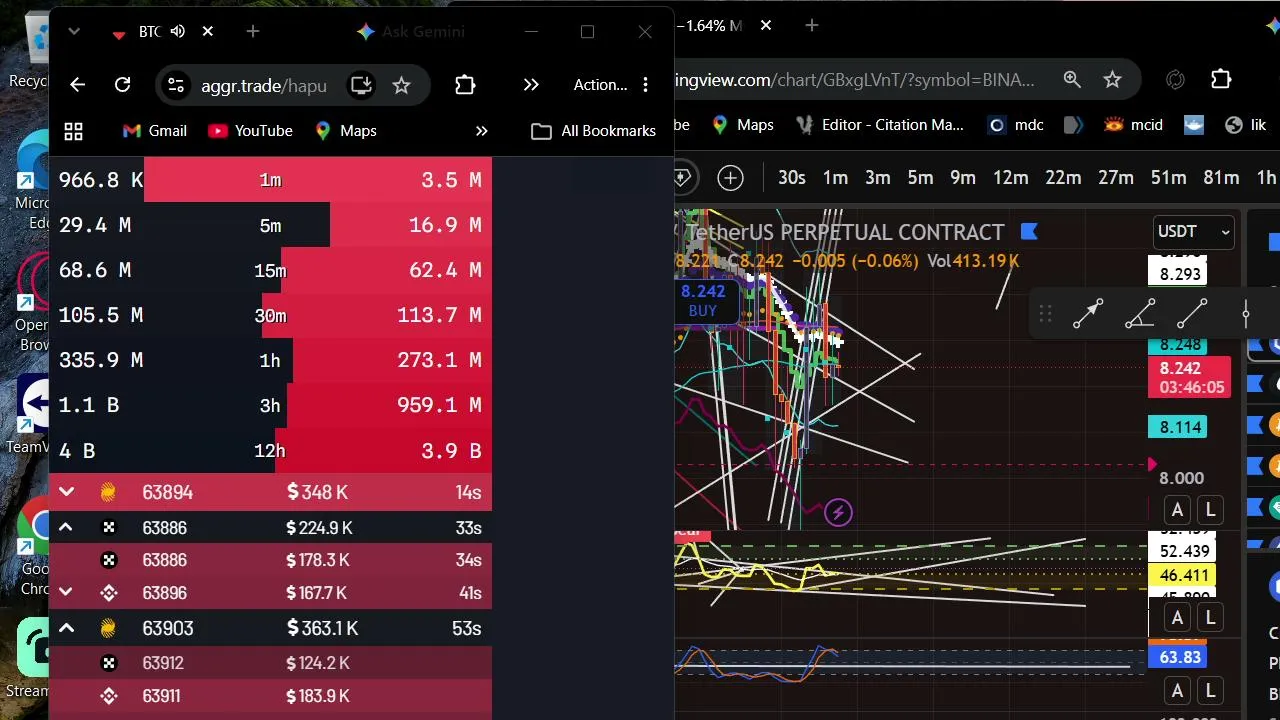Show hidden bookmarks chevron beside Maps

coord(481,131)
